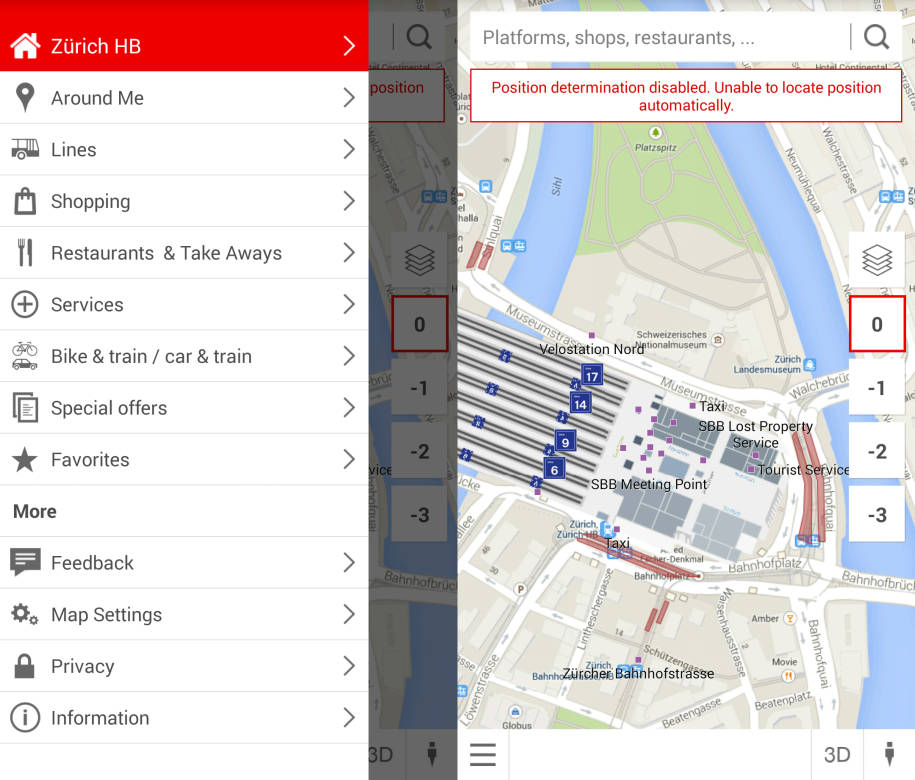915x780 pixels.
Task: Tap the Information circled i icon
Action: tap(25, 717)
